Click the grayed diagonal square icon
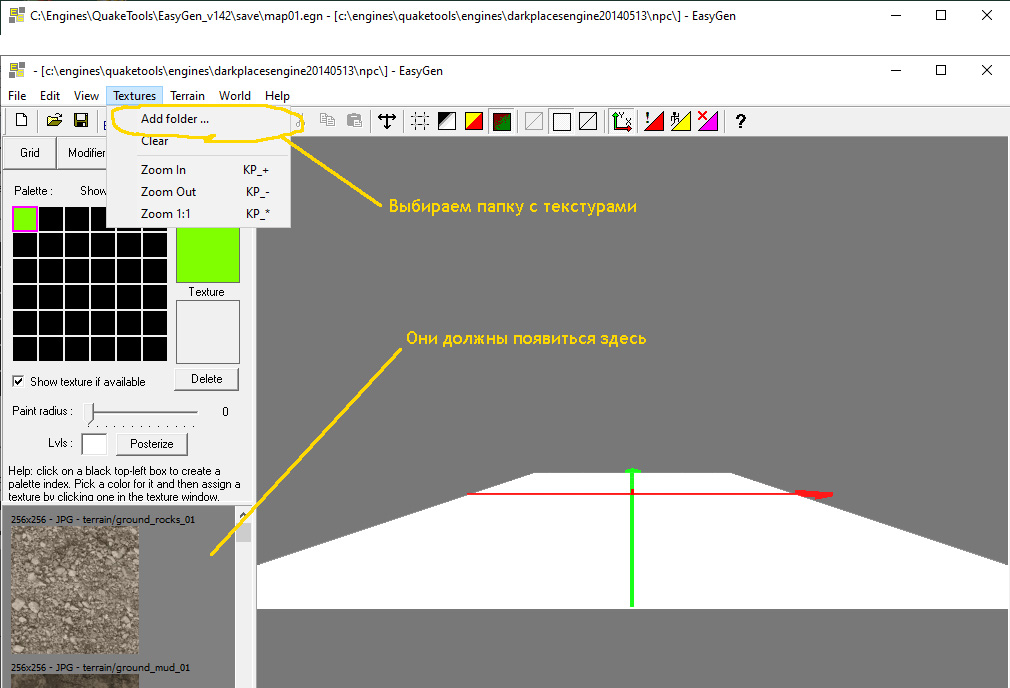Screen dimensions: 1010x688 (534, 120)
